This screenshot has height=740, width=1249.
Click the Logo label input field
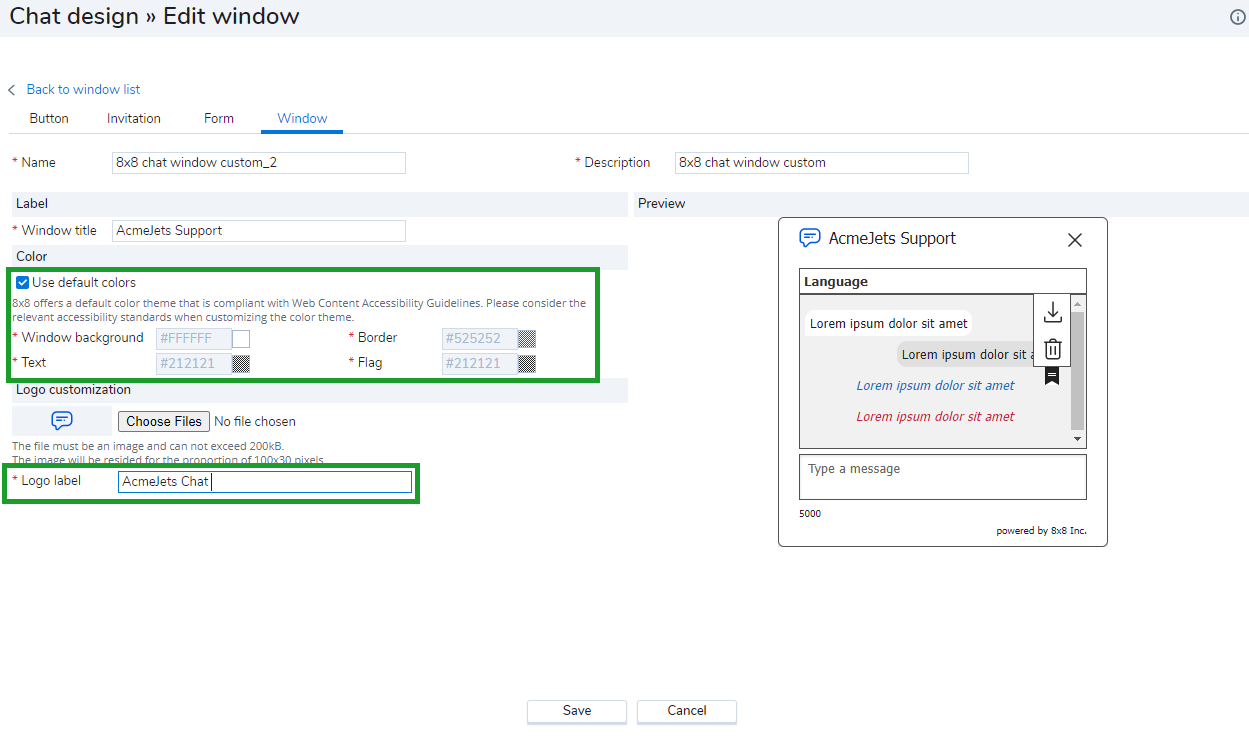coord(265,482)
